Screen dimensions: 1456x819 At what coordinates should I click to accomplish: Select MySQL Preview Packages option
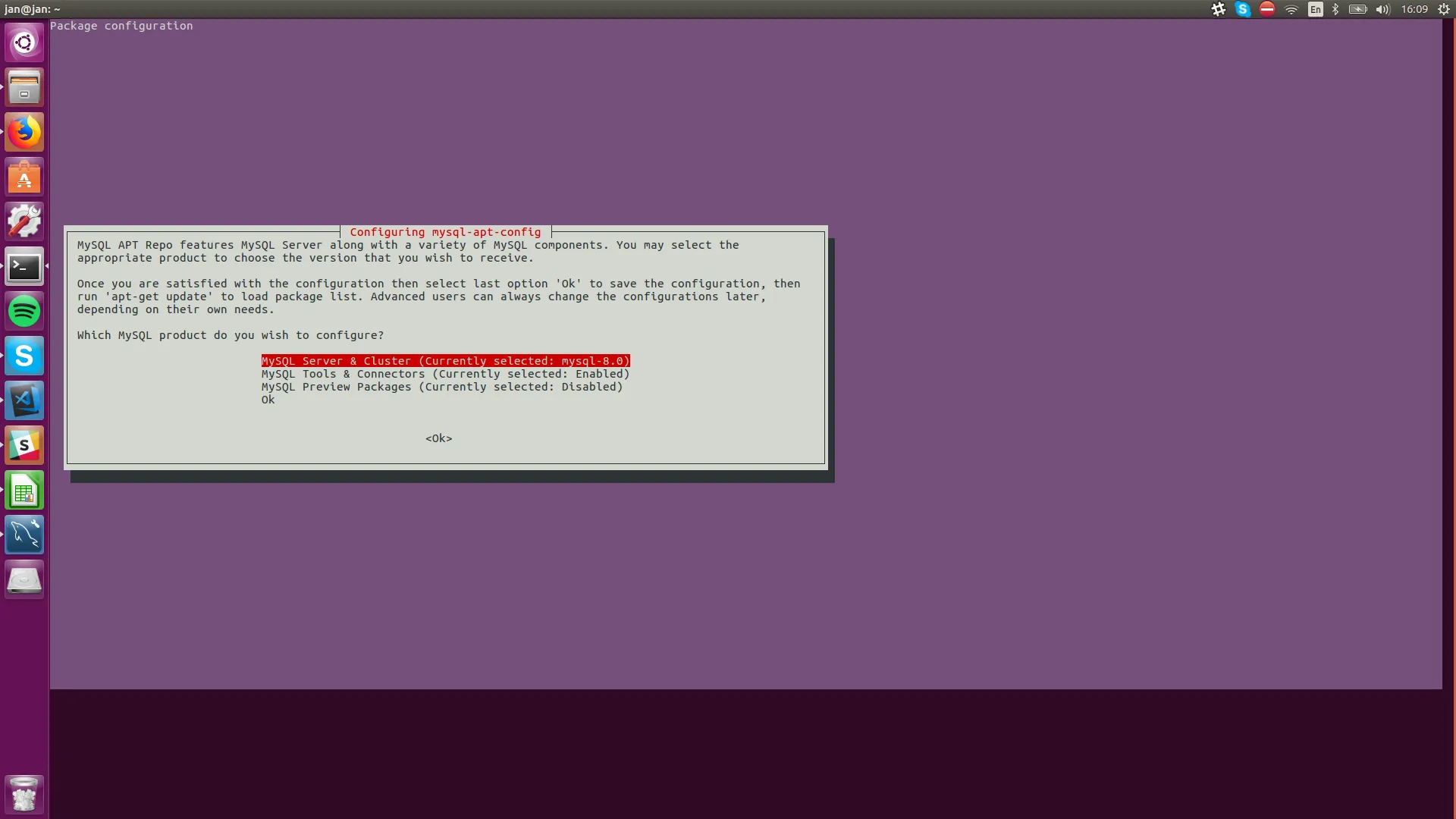[x=441, y=387]
